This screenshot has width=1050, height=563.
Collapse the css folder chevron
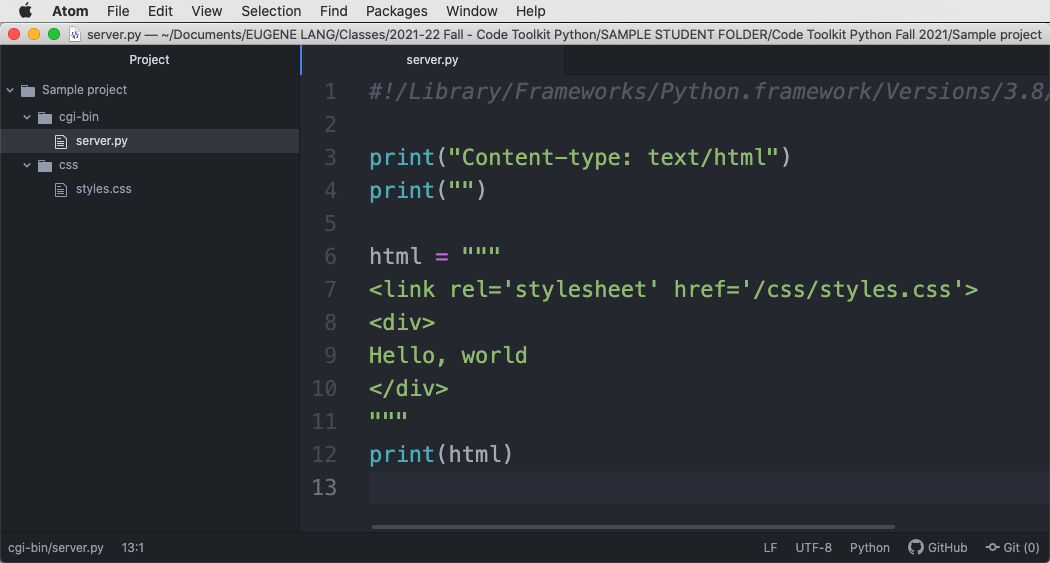(x=27, y=165)
